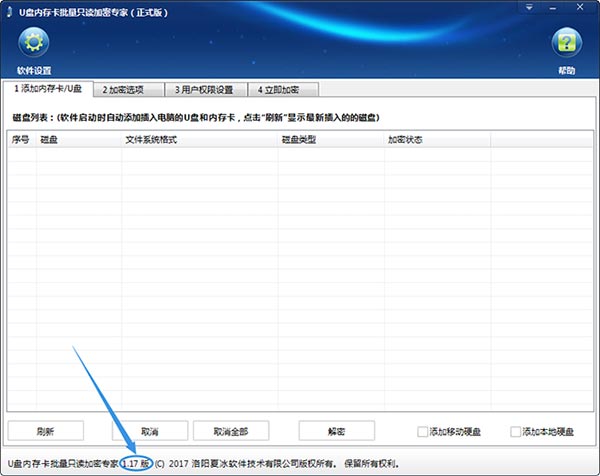The height and width of the screenshot is (476, 600).
Task: Click the 2017 洛阳夏冰软件 copyright text
Action: 284,464
